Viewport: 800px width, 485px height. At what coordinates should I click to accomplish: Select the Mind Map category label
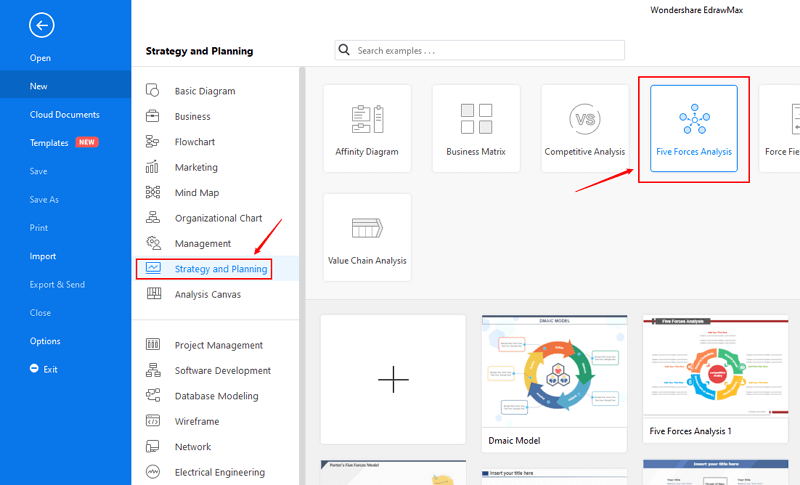pyautogui.click(x=196, y=193)
